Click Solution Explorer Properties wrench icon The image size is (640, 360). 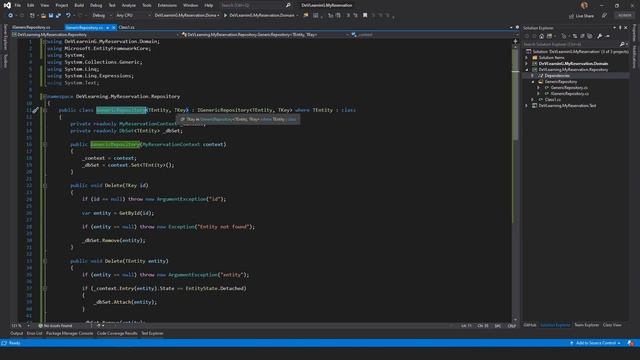click(600, 36)
